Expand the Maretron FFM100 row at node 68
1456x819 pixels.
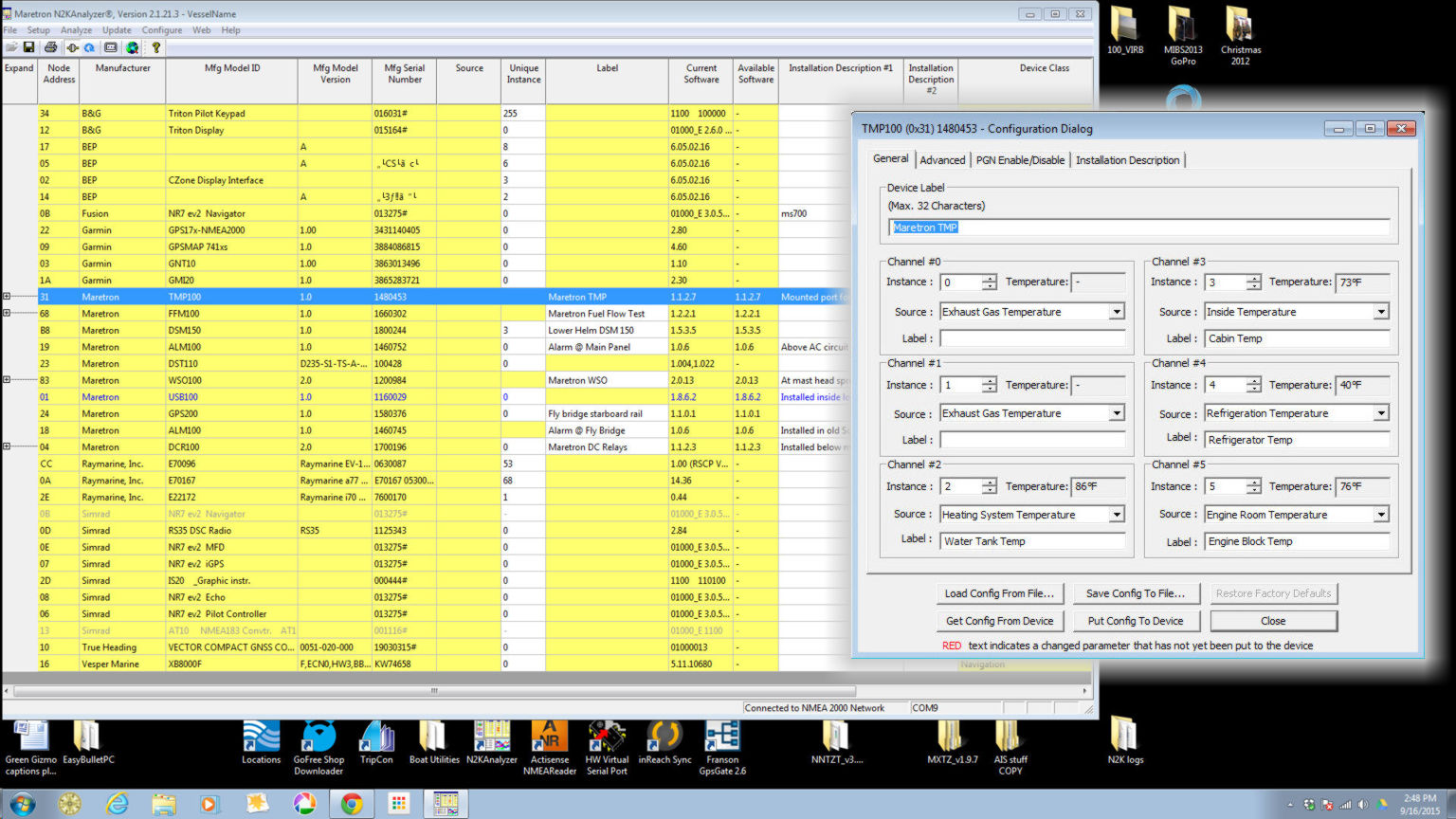[7, 313]
